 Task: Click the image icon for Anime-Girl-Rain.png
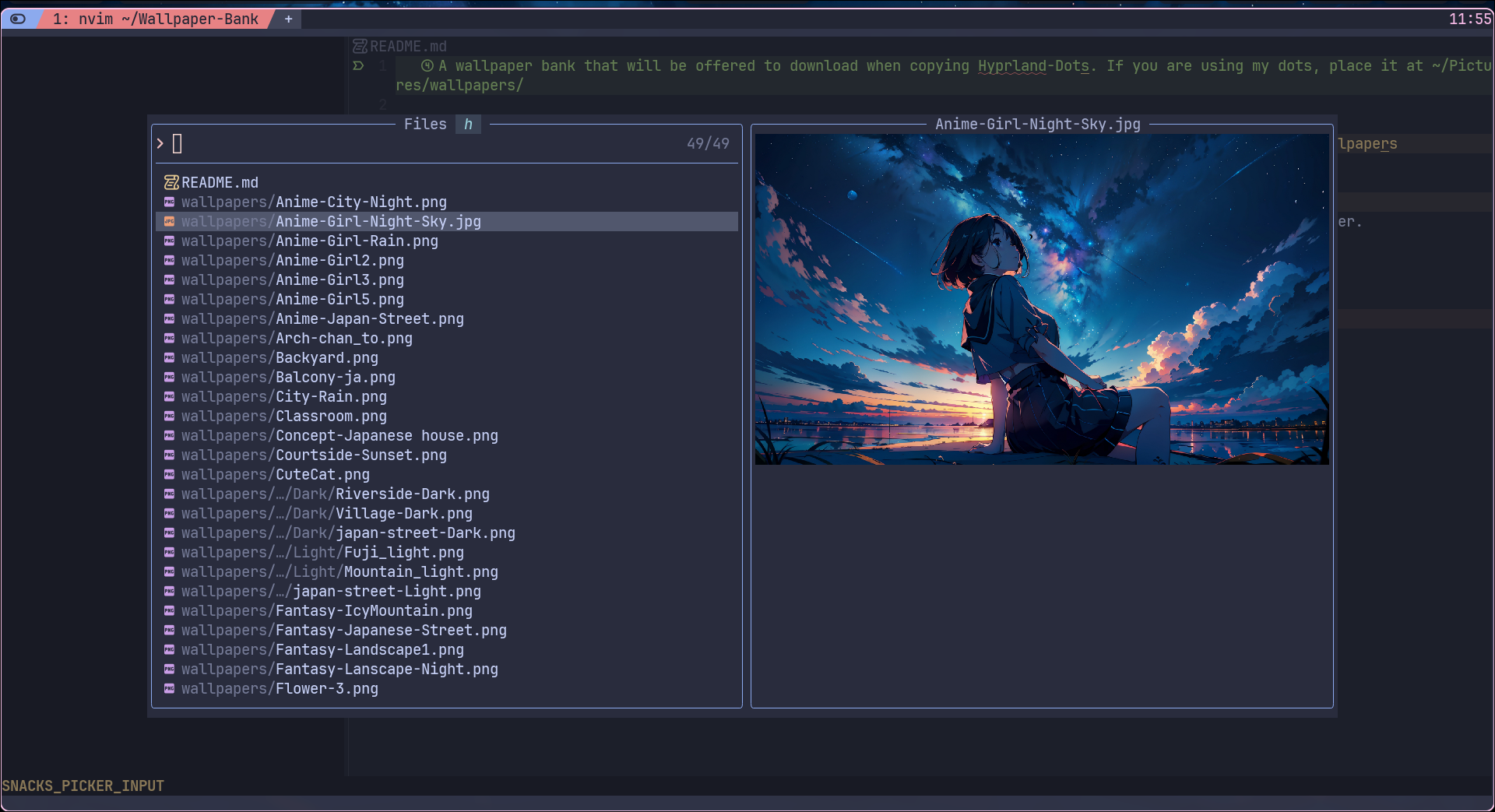pos(169,241)
